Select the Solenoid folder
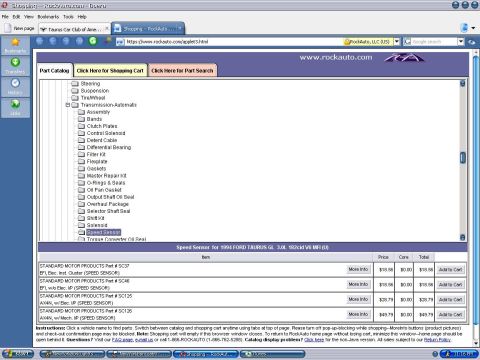The height and width of the screenshot is (360, 480). (97, 225)
